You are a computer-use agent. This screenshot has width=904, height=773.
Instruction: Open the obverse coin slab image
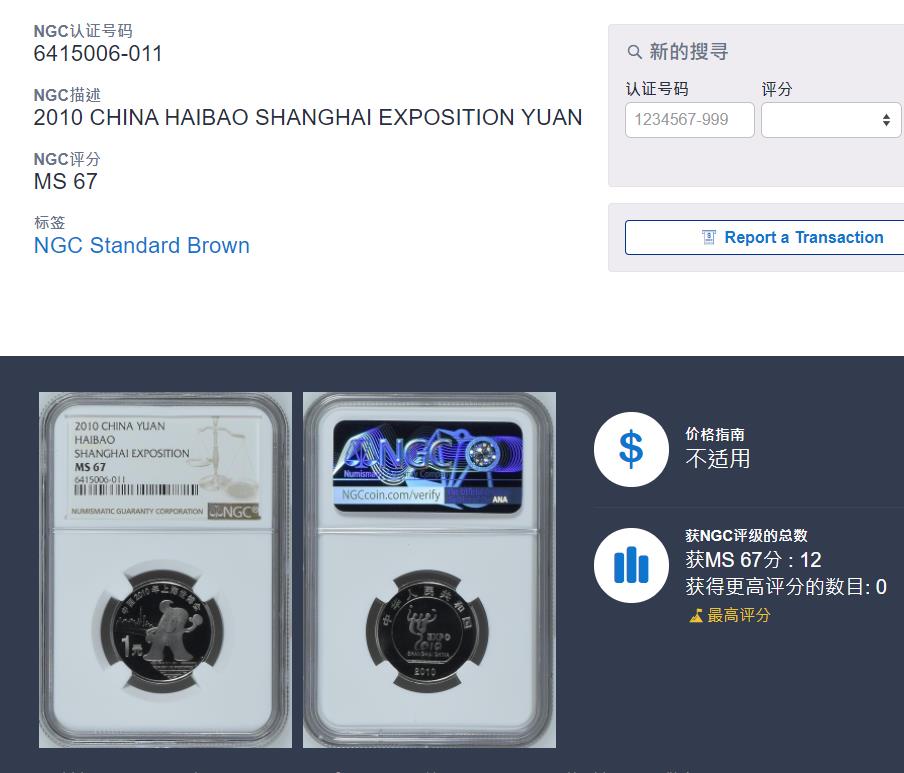pos(165,570)
